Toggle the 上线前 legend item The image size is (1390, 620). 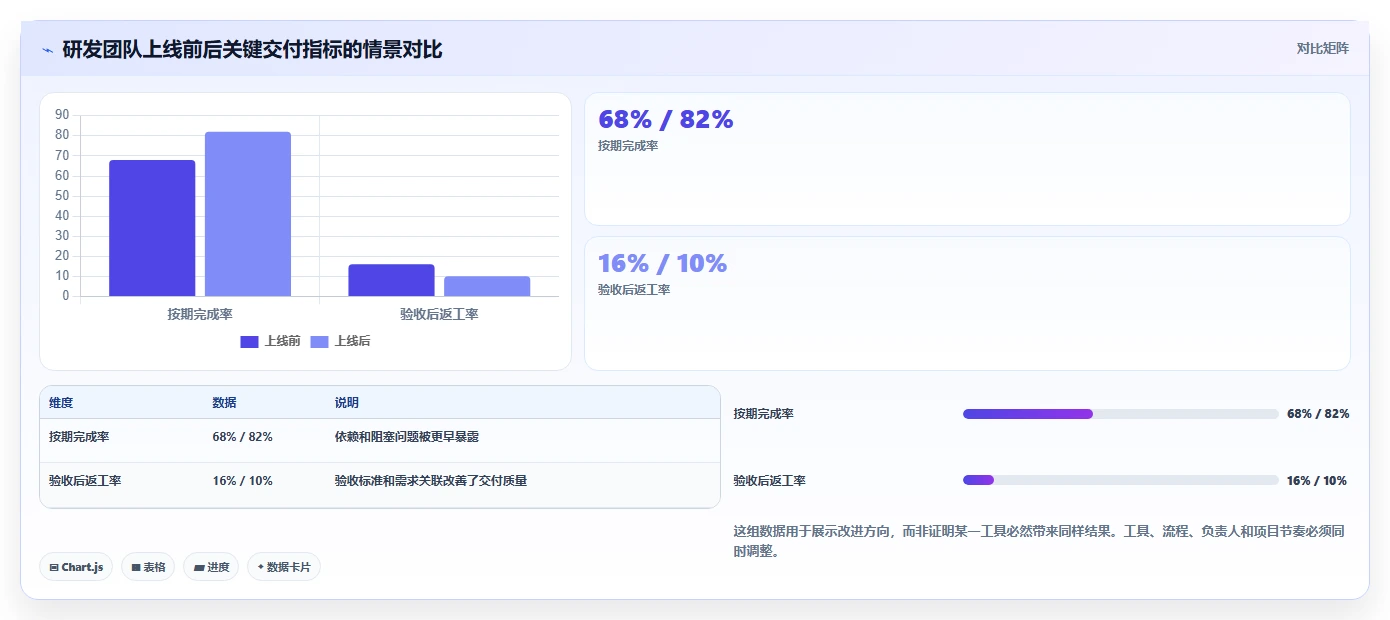click(270, 341)
